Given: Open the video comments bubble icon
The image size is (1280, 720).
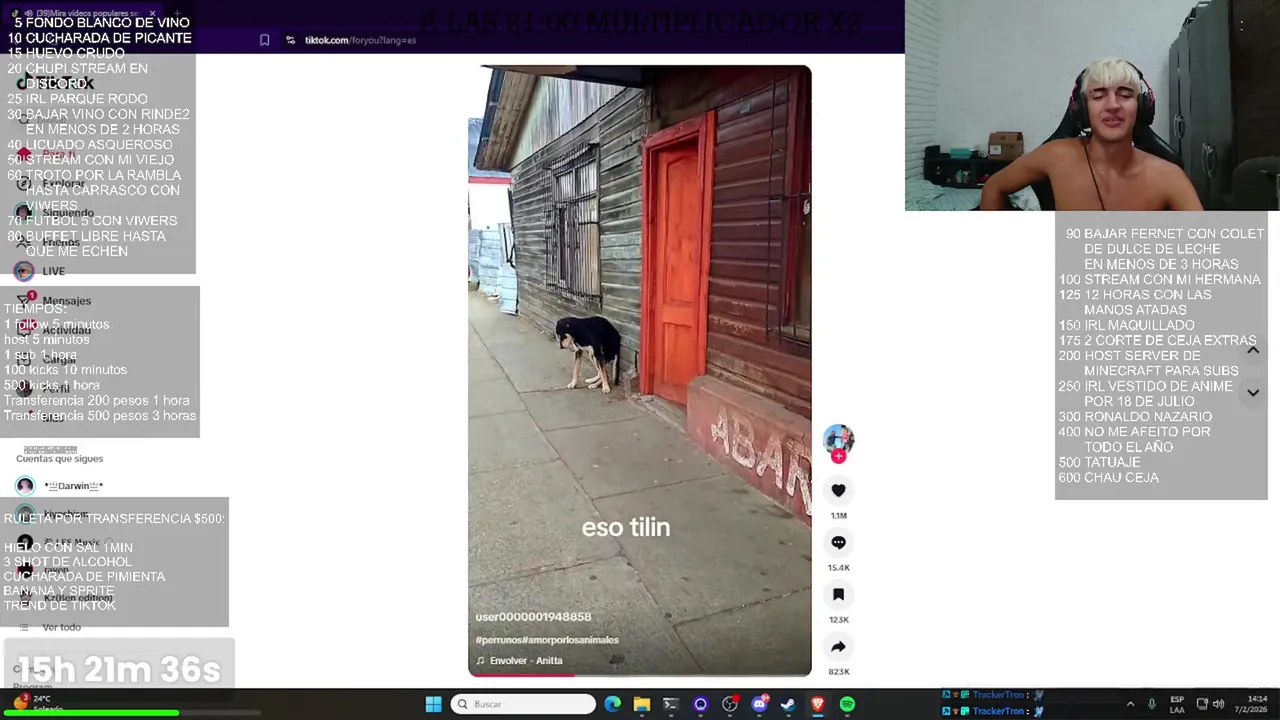Looking at the screenshot, I should pyautogui.click(x=838, y=542).
